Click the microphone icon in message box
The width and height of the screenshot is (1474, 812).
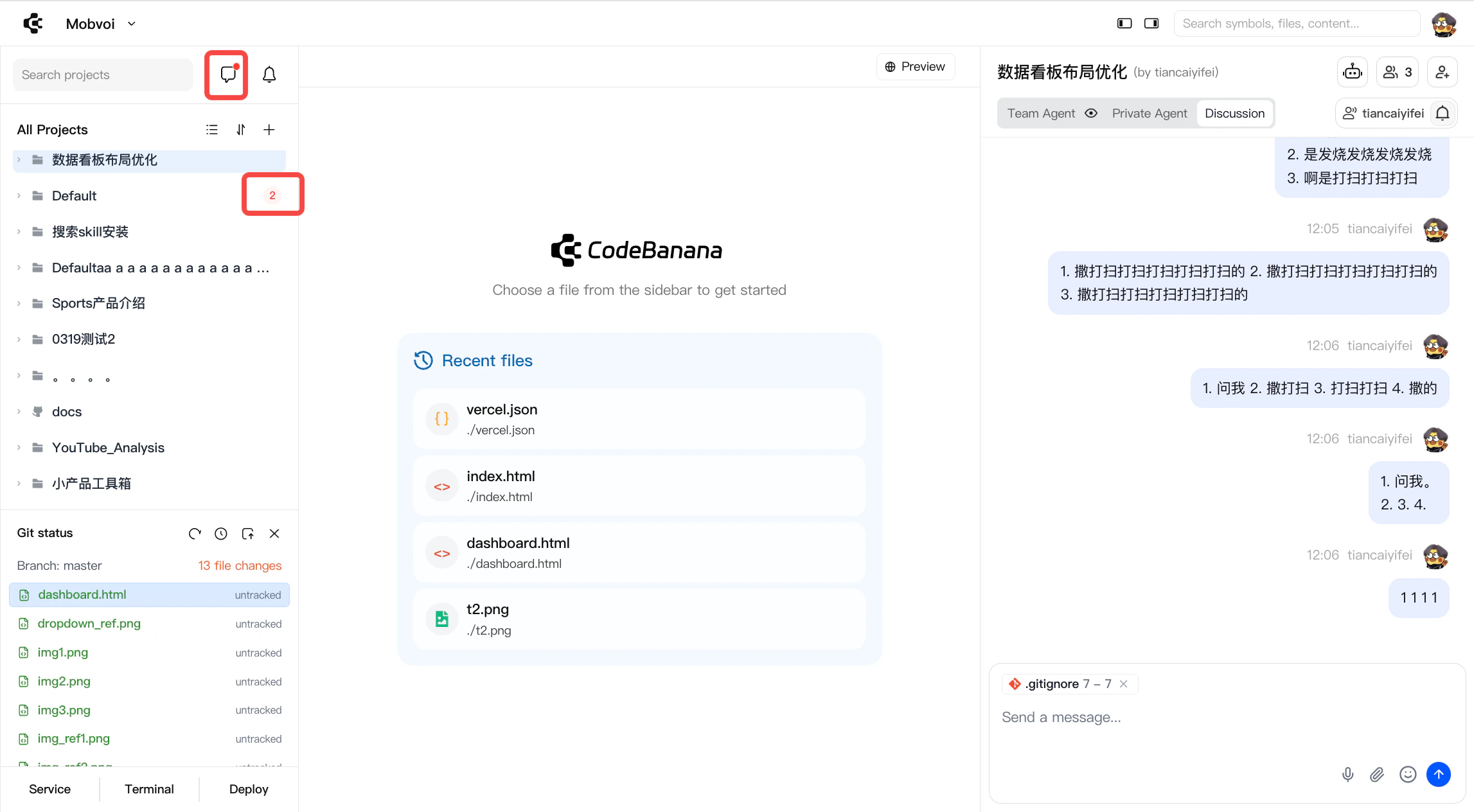[1347, 774]
